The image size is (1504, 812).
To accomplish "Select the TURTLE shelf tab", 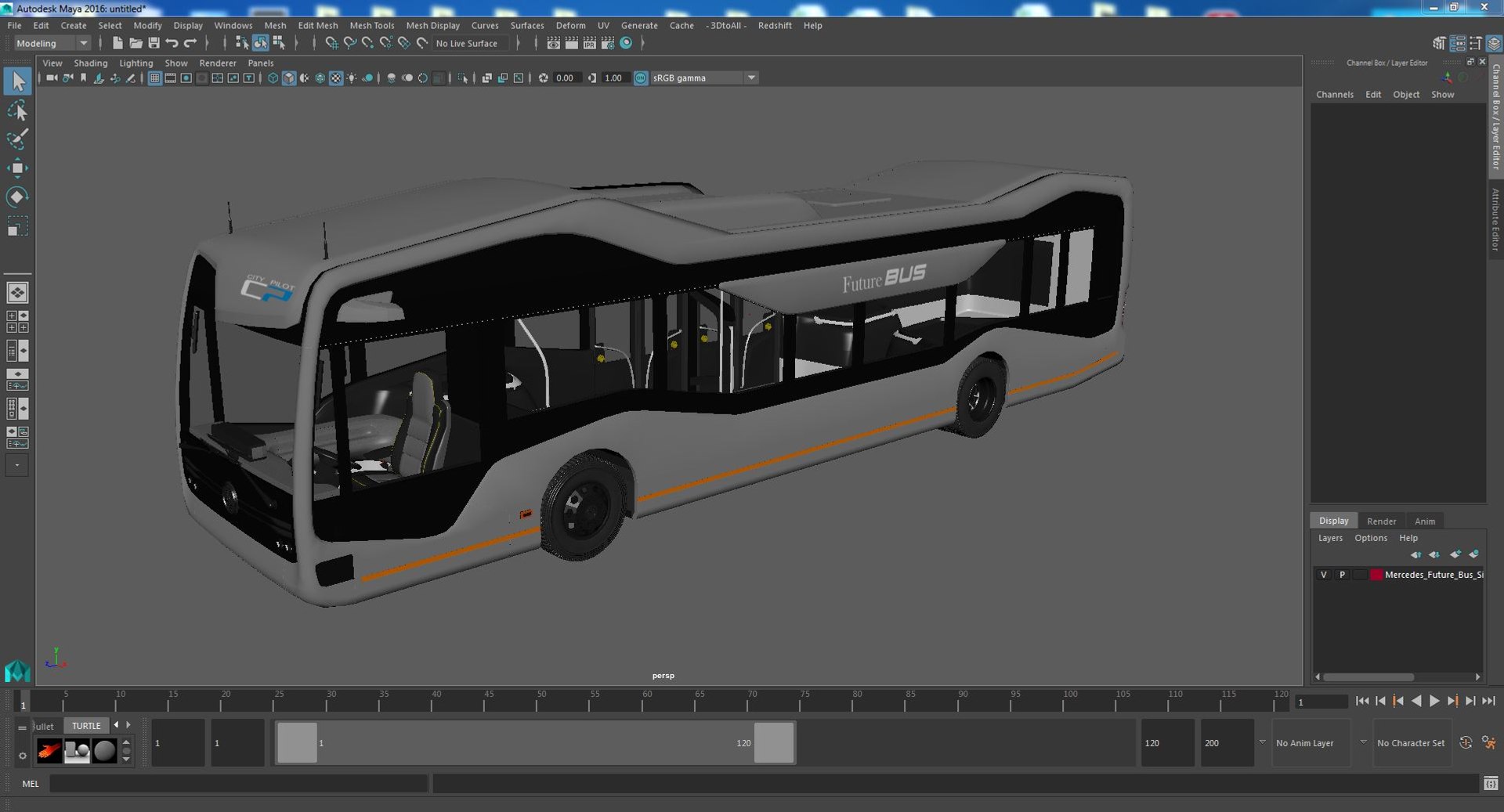I will [x=86, y=726].
